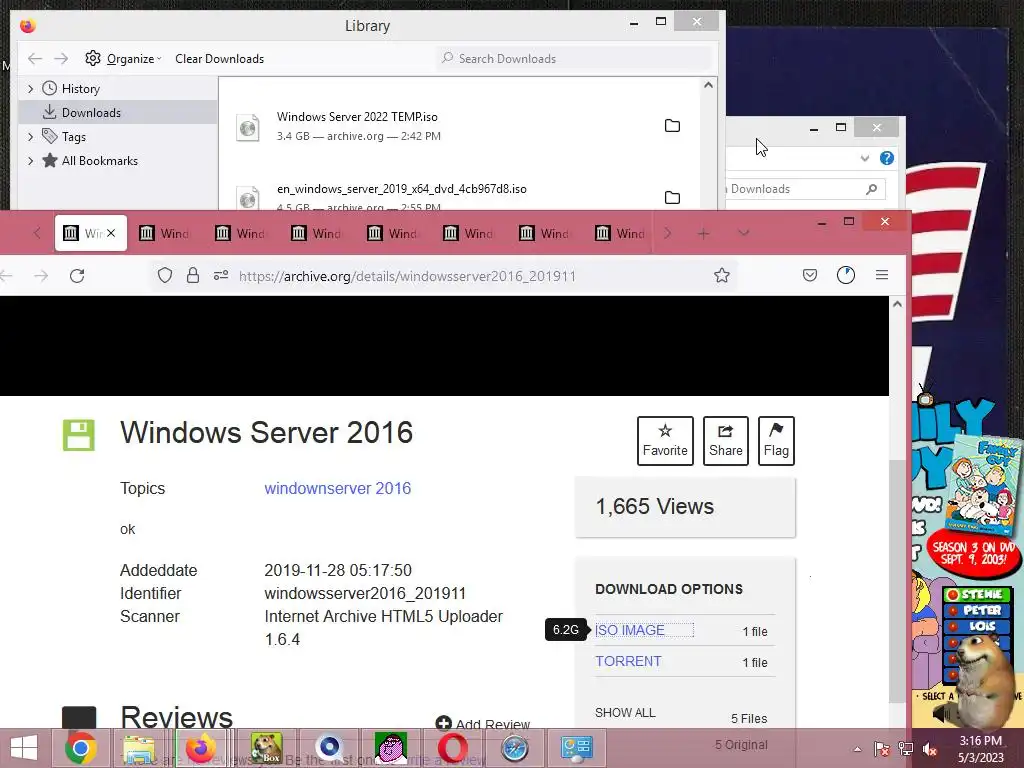
Task: Click the Tags icon in Library sidebar
Action: click(x=50, y=136)
